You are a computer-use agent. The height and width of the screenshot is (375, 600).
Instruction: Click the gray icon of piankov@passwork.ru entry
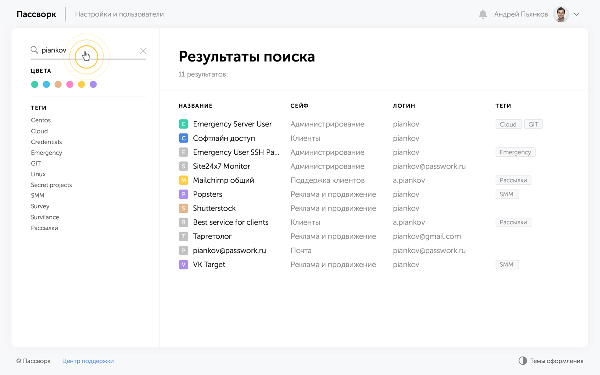pos(183,250)
